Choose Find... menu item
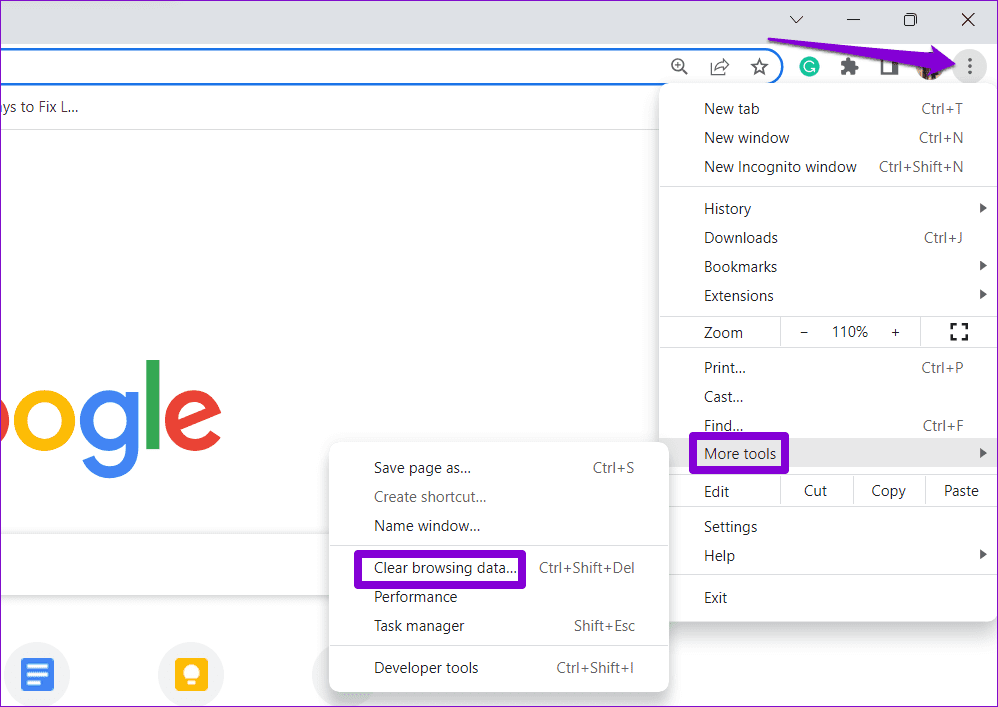This screenshot has width=998, height=707. coord(828,425)
